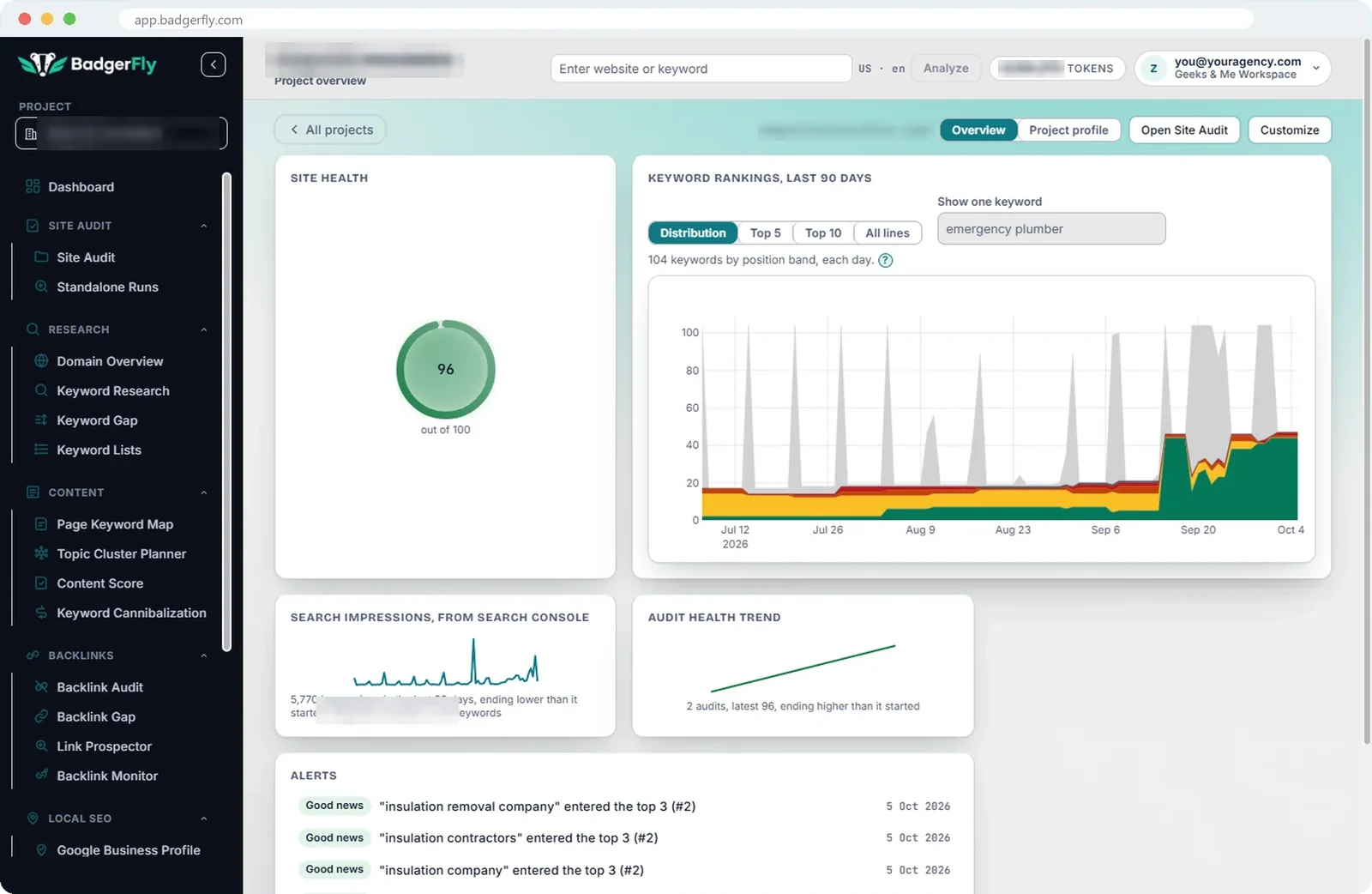
Task: Click the SITE AUDIT section icon
Action: [33, 226]
